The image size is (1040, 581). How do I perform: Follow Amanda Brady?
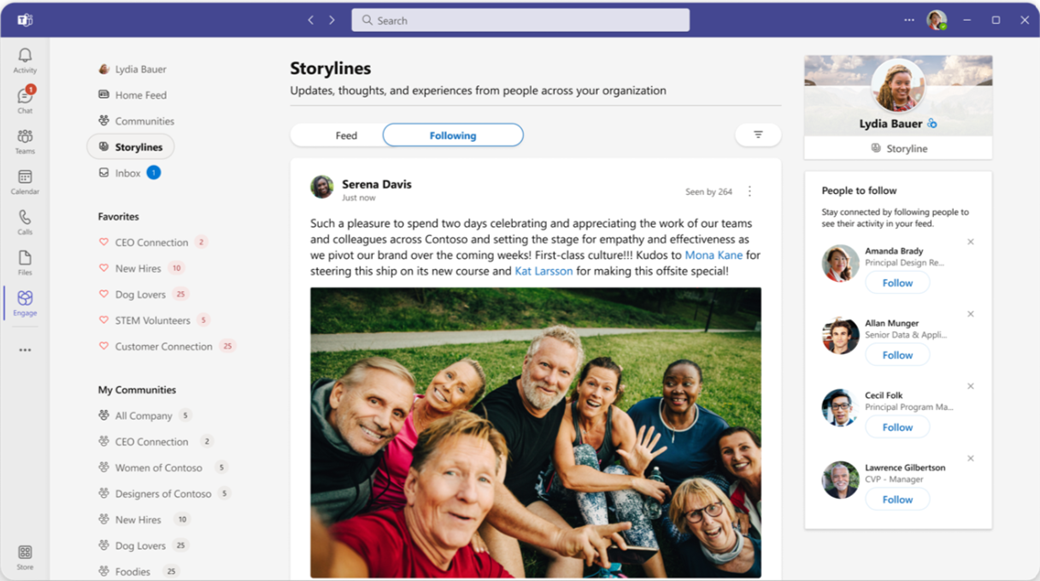pos(897,282)
